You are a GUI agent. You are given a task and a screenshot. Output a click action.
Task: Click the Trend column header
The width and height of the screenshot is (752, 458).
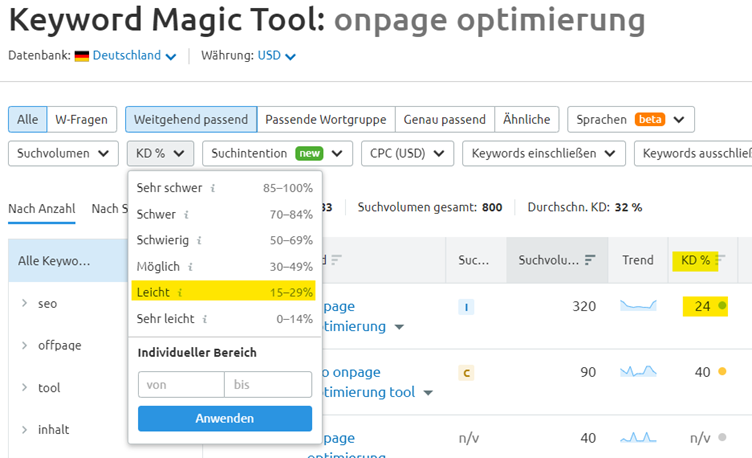(638, 260)
